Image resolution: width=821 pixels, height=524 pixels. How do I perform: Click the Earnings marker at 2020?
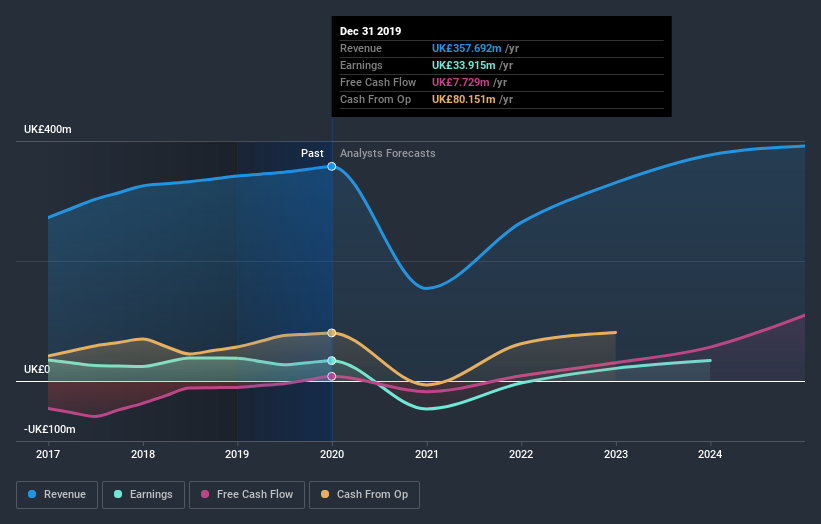tap(331, 361)
